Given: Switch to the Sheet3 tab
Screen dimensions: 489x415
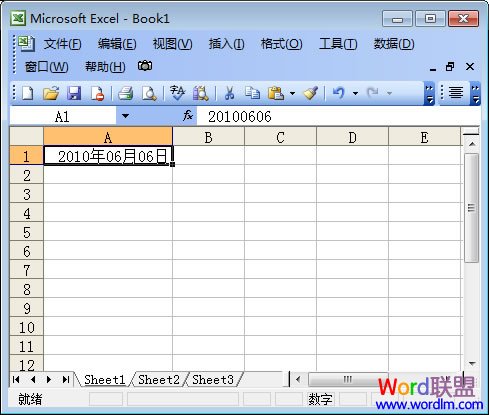Looking at the screenshot, I should pos(213,379).
